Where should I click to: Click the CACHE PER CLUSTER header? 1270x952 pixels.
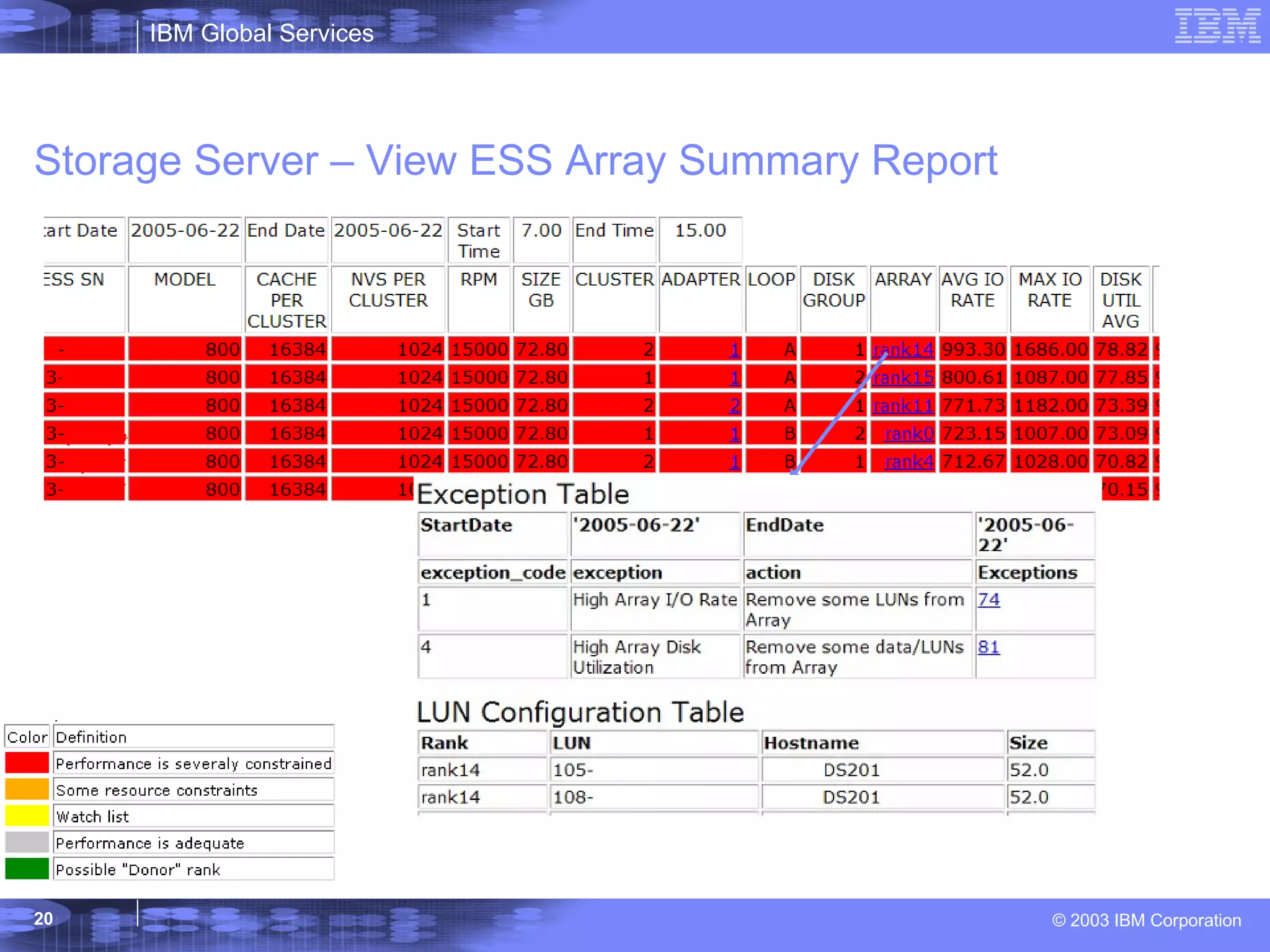tap(286, 300)
